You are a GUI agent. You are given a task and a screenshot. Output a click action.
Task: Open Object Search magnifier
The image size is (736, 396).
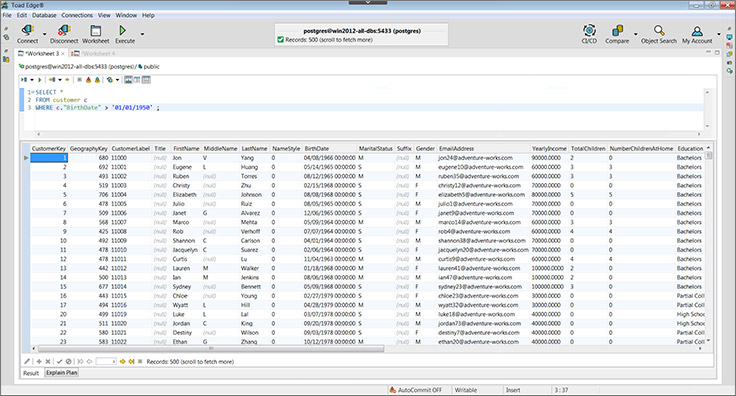659,30
